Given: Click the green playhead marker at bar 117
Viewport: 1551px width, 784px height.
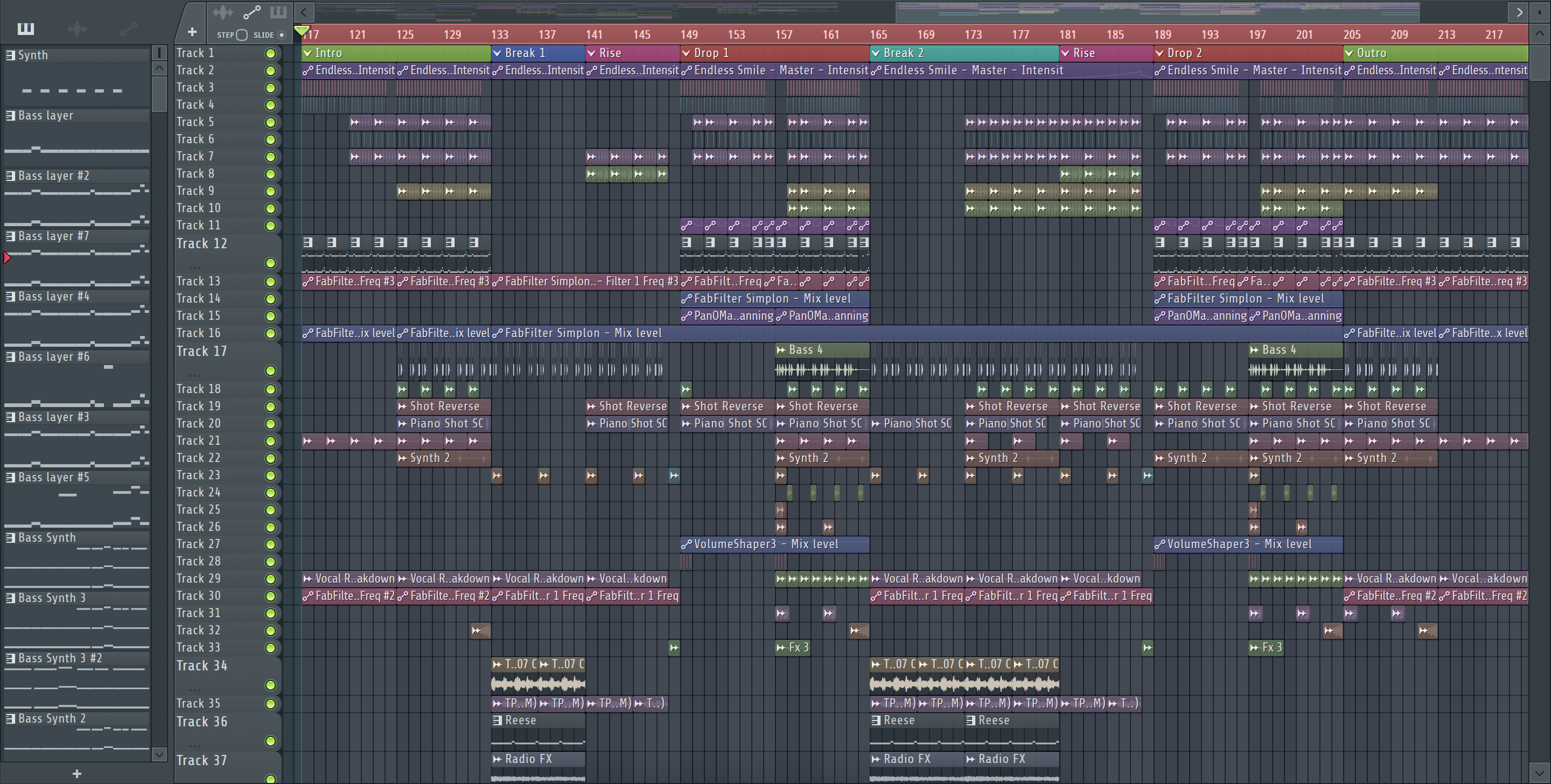Looking at the screenshot, I should click(302, 30).
